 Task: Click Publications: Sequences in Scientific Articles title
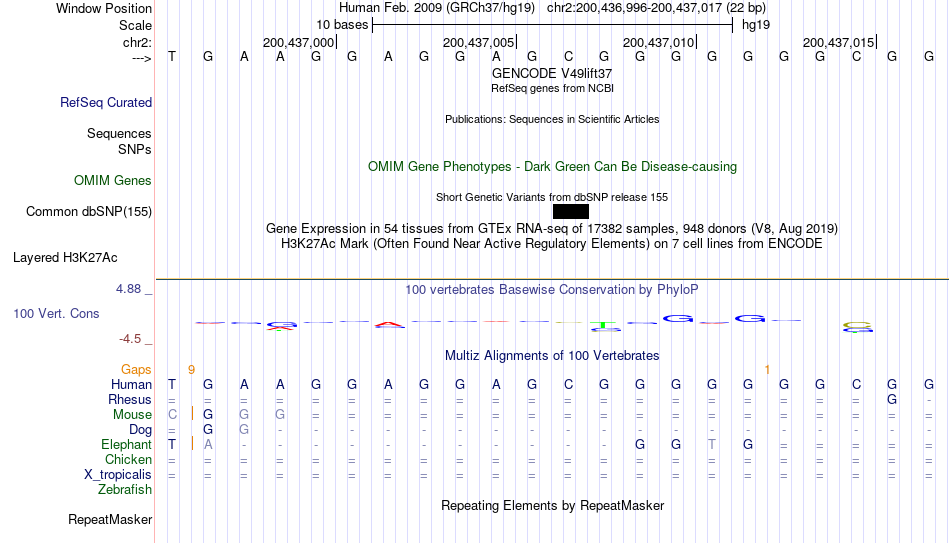pyautogui.click(x=552, y=119)
